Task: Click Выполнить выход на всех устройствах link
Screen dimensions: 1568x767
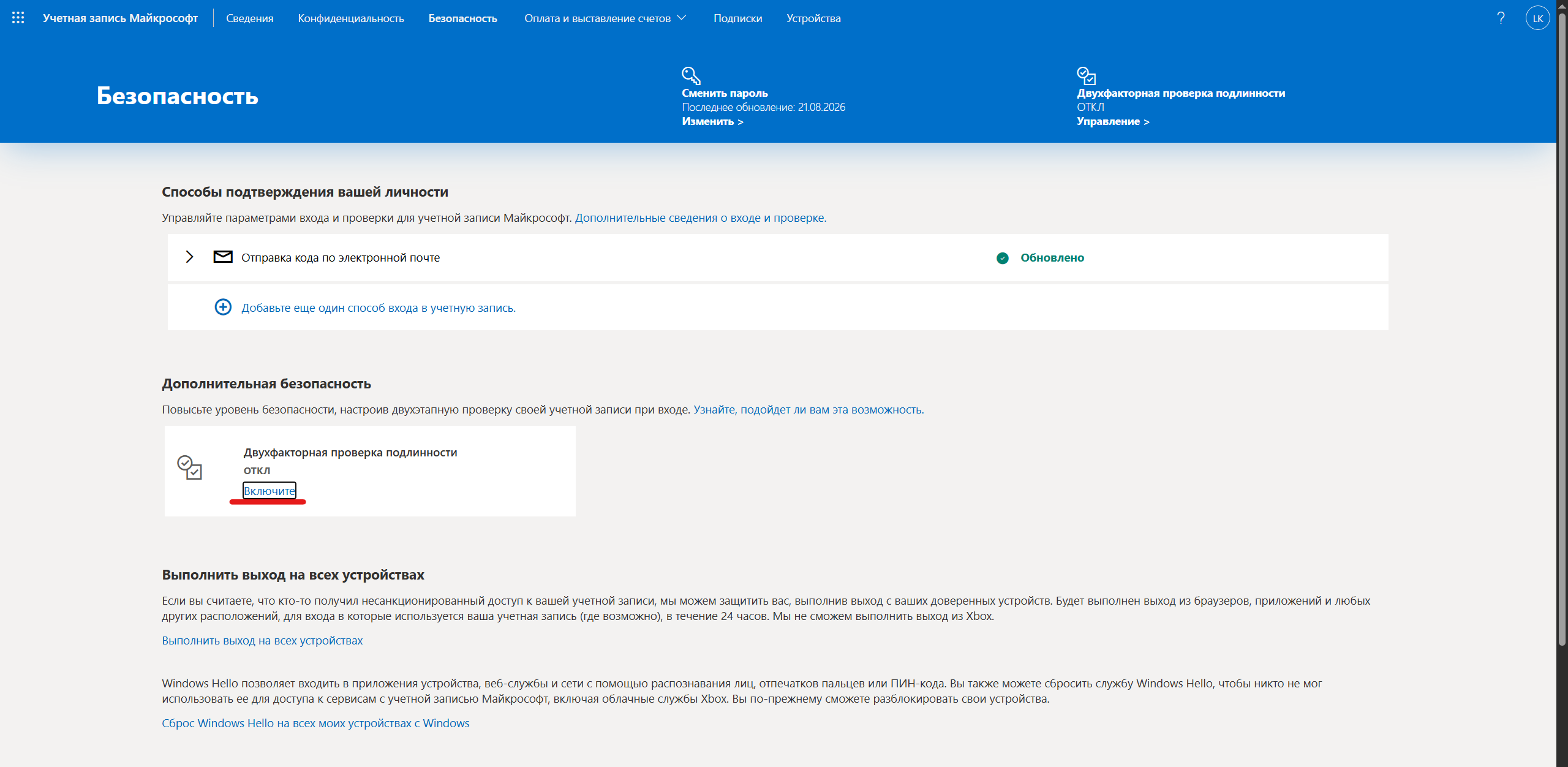Action: (262, 640)
